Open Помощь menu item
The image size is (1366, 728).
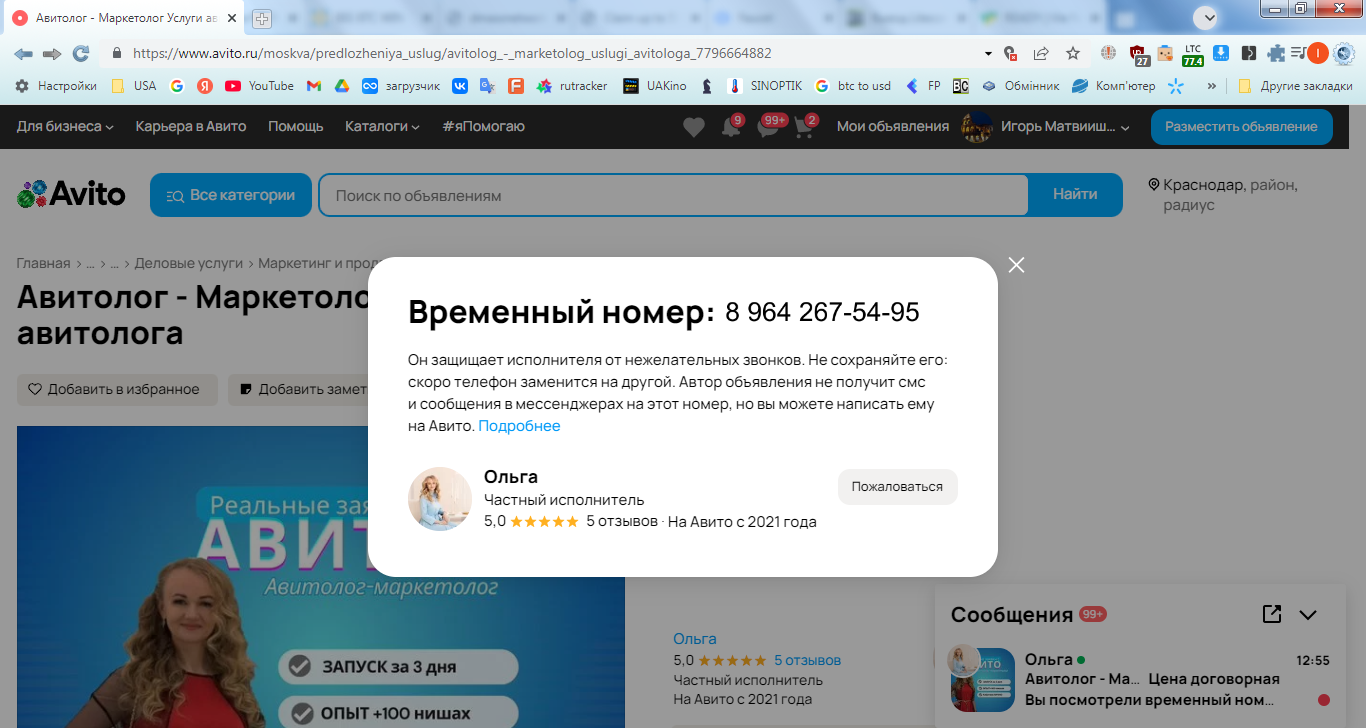[x=296, y=126]
